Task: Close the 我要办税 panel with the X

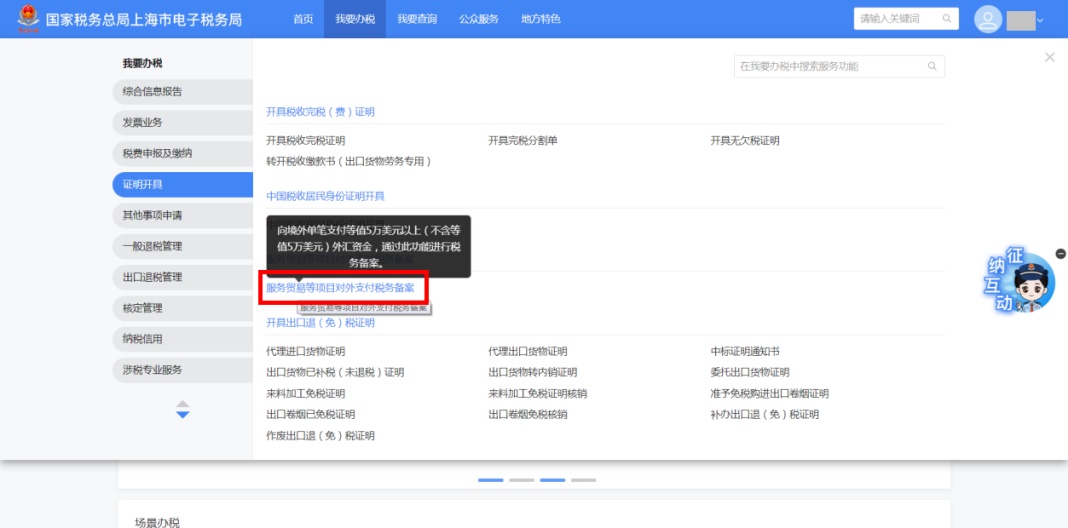Action: [1049, 58]
